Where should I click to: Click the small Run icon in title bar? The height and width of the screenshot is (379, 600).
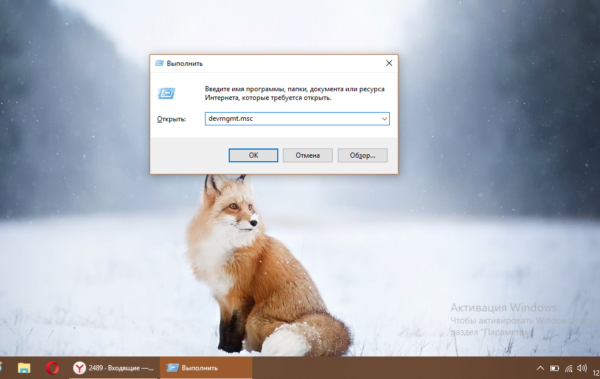click(x=159, y=63)
